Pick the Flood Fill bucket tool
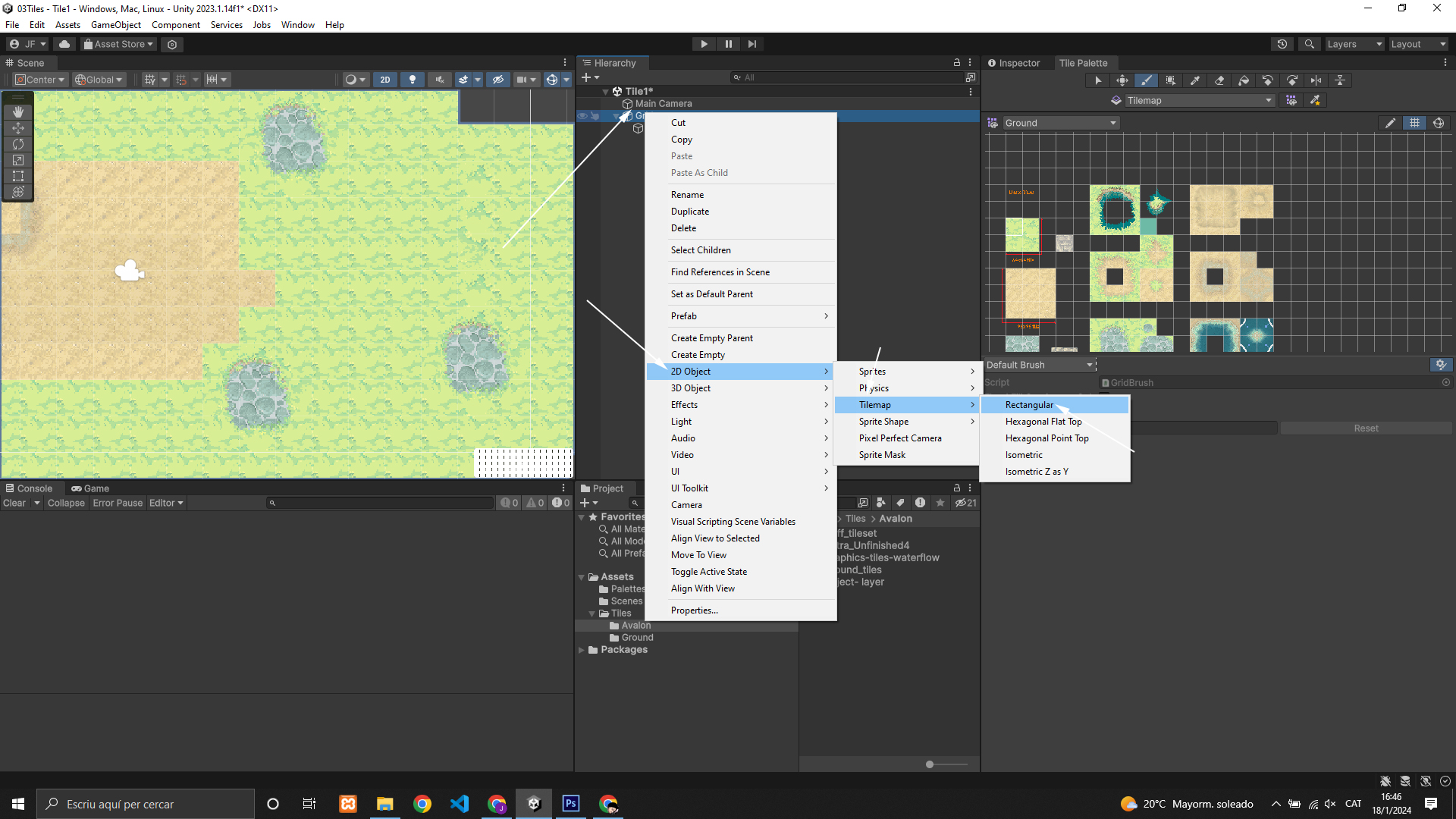 [x=1244, y=80]
